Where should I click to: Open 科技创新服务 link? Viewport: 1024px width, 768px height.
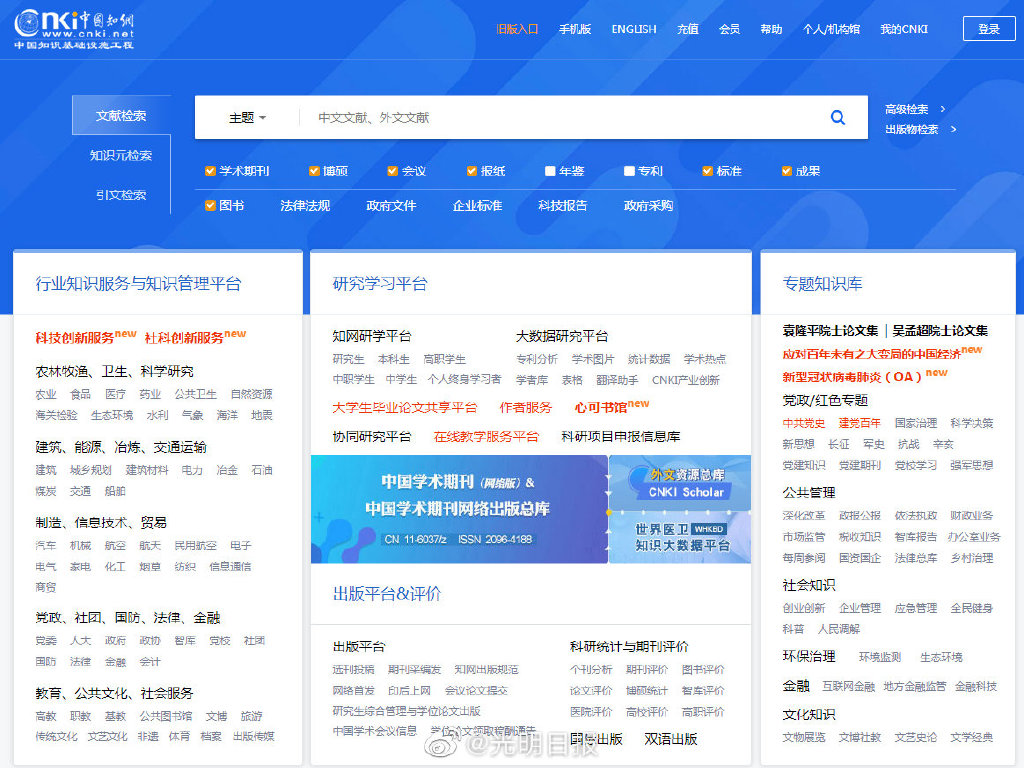74,338
